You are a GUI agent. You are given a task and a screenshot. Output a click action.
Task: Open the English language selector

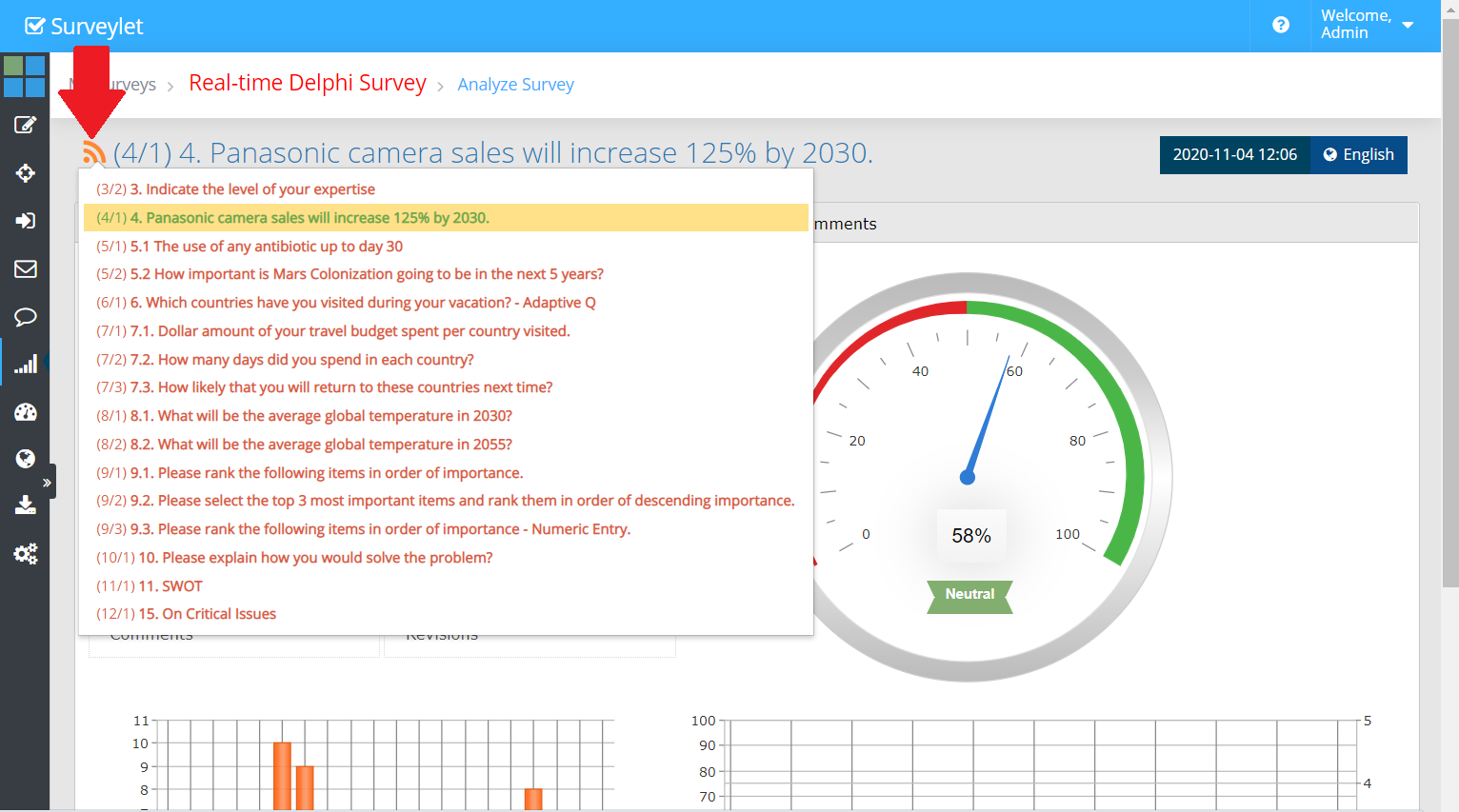(x=1359, y=155)
